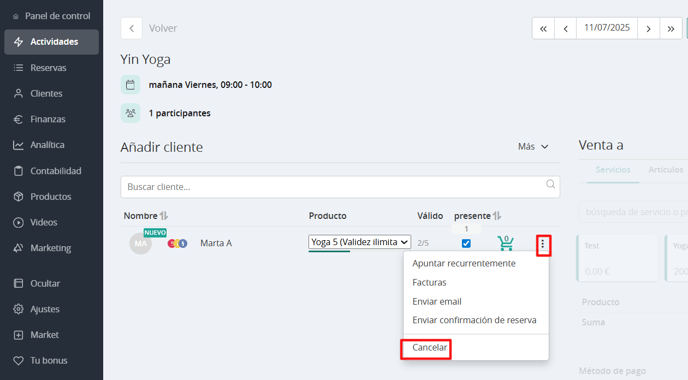This screenshot has height=380, width=688.
Task: Click Marta A's avatar
Action: click(140, 244)
